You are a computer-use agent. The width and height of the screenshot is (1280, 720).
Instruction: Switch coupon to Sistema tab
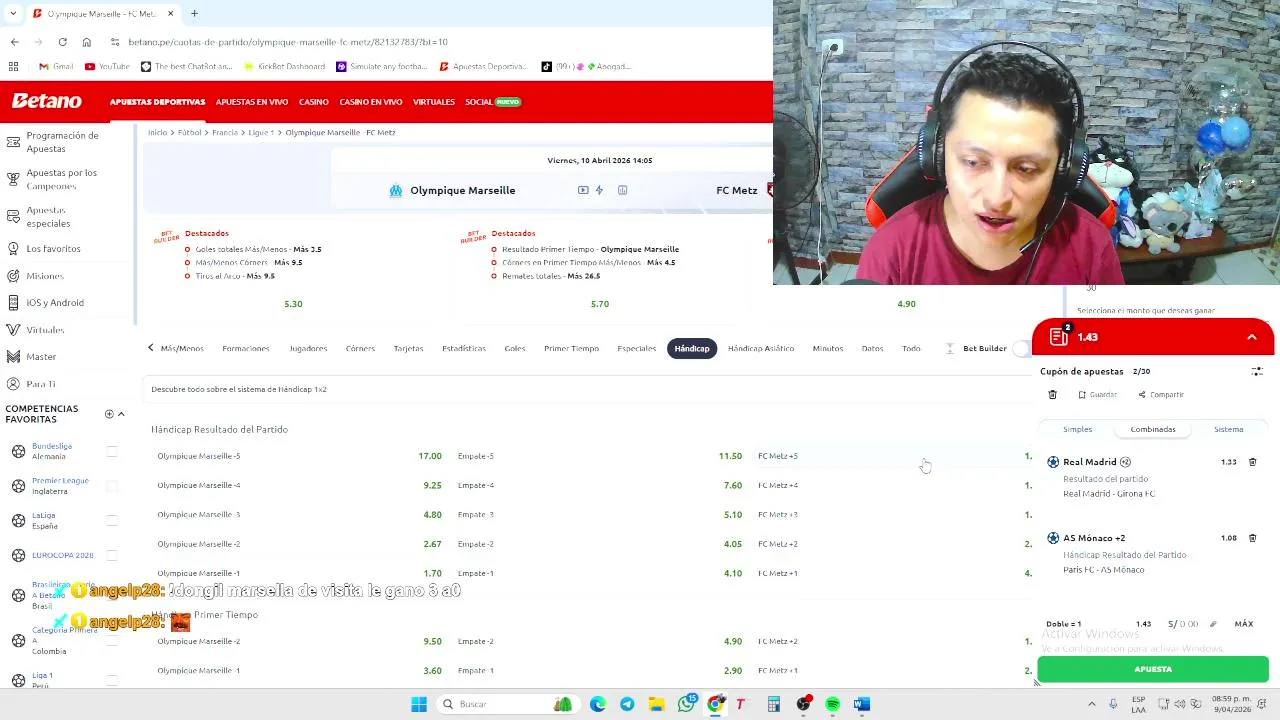pyautogui.click(x=1228, y=429)
